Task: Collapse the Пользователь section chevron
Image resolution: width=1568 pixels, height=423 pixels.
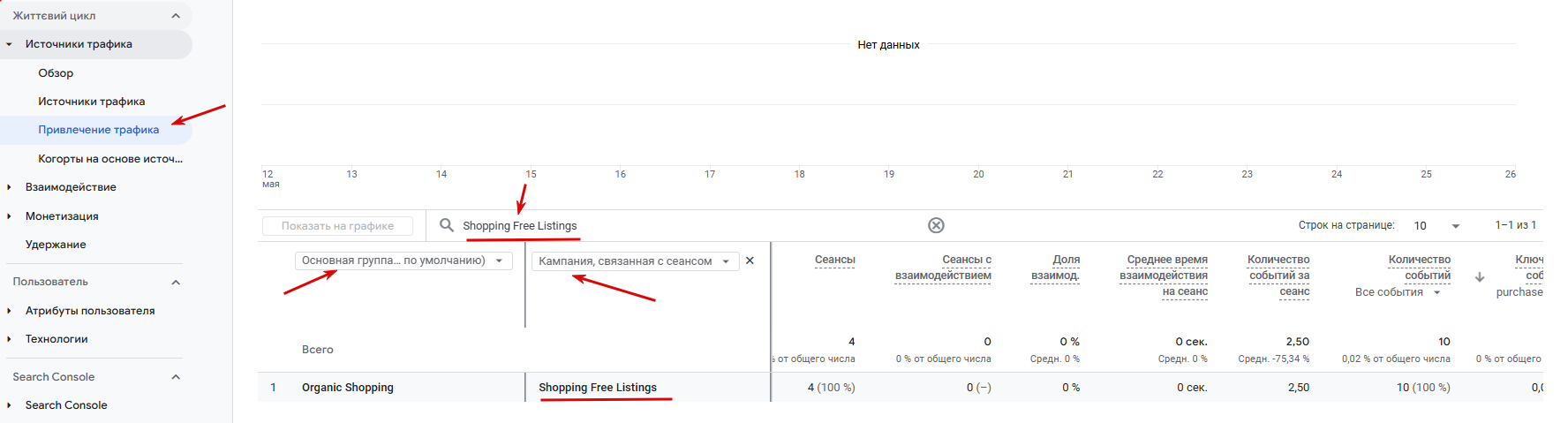Action: pos(176,282)
